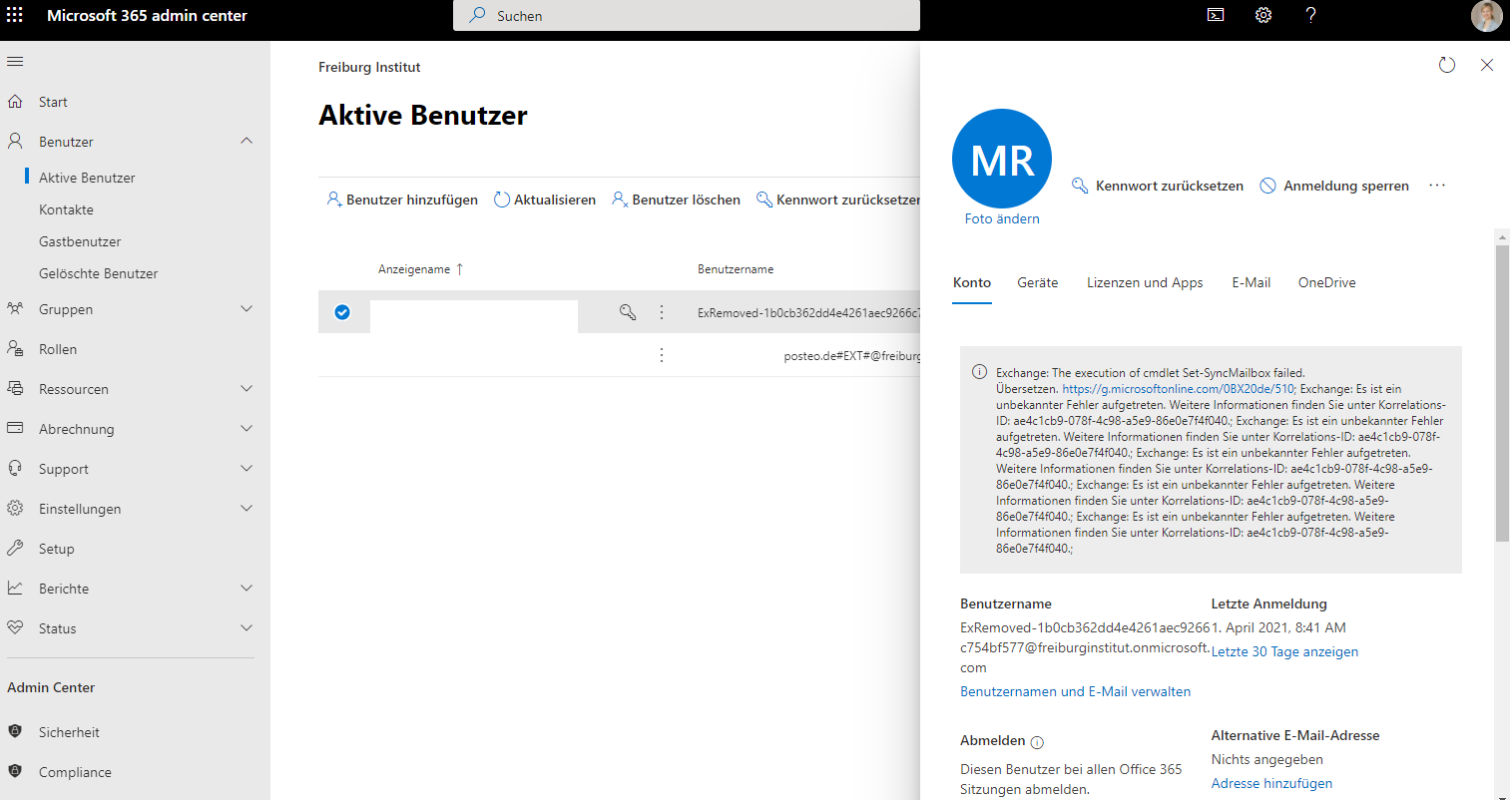
Task: Click the Berichte chart icon
Action: click(15, 589)
